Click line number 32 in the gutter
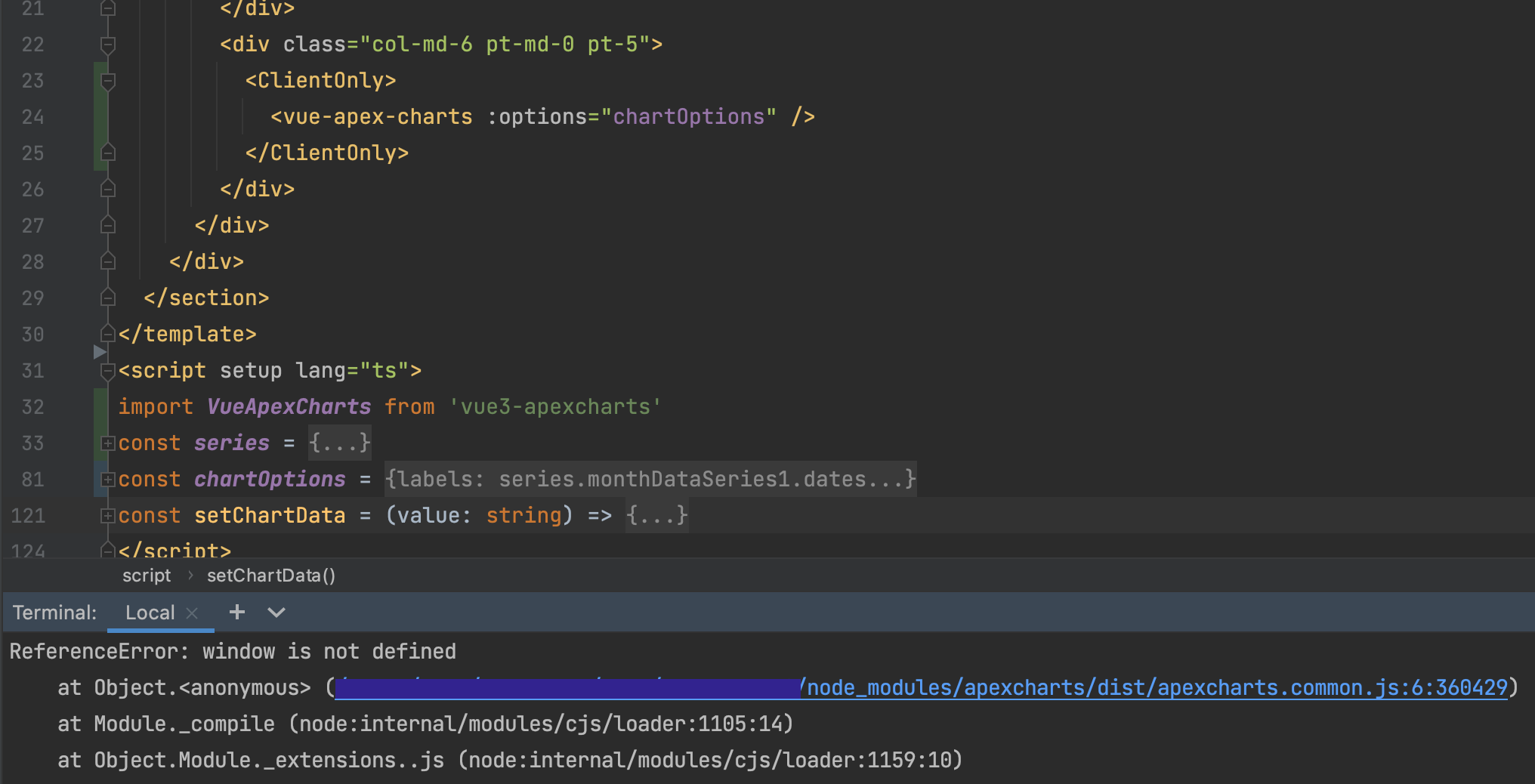 32,407
